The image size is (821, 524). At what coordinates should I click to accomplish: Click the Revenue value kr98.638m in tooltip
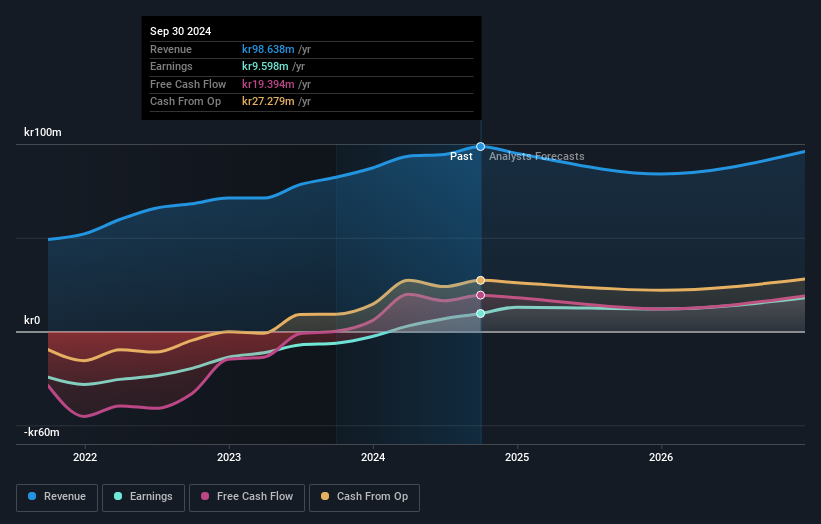click(268, 49)
